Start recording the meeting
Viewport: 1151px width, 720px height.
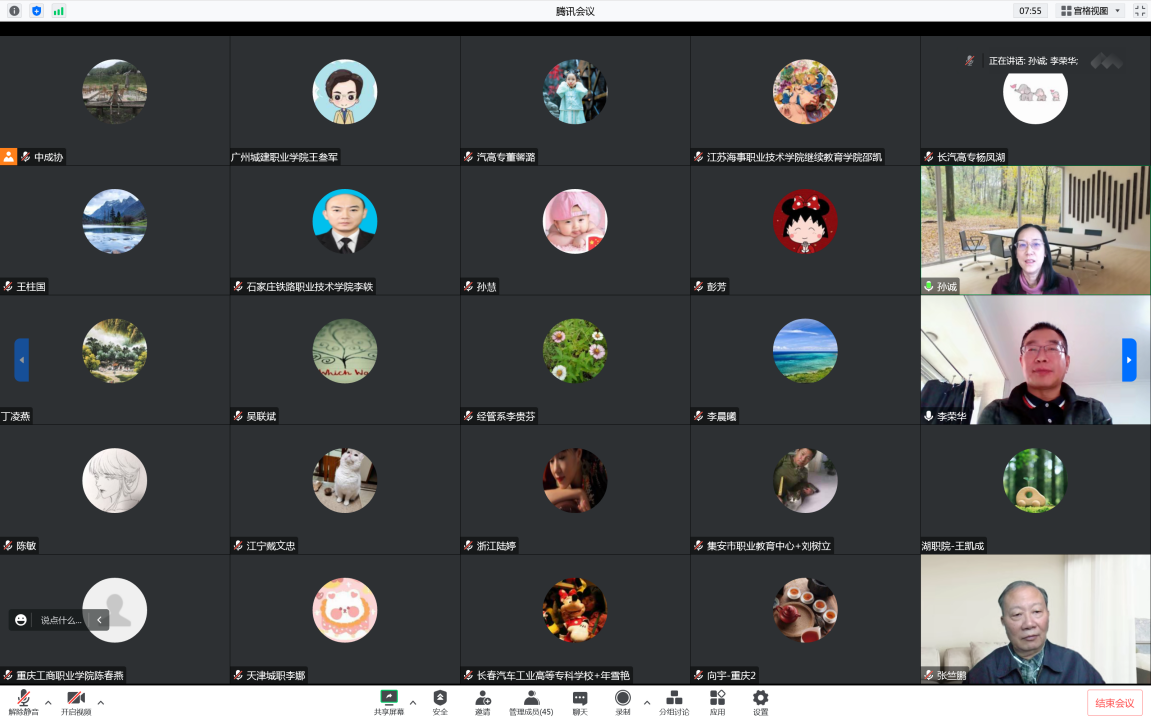[x=623, y=702]
